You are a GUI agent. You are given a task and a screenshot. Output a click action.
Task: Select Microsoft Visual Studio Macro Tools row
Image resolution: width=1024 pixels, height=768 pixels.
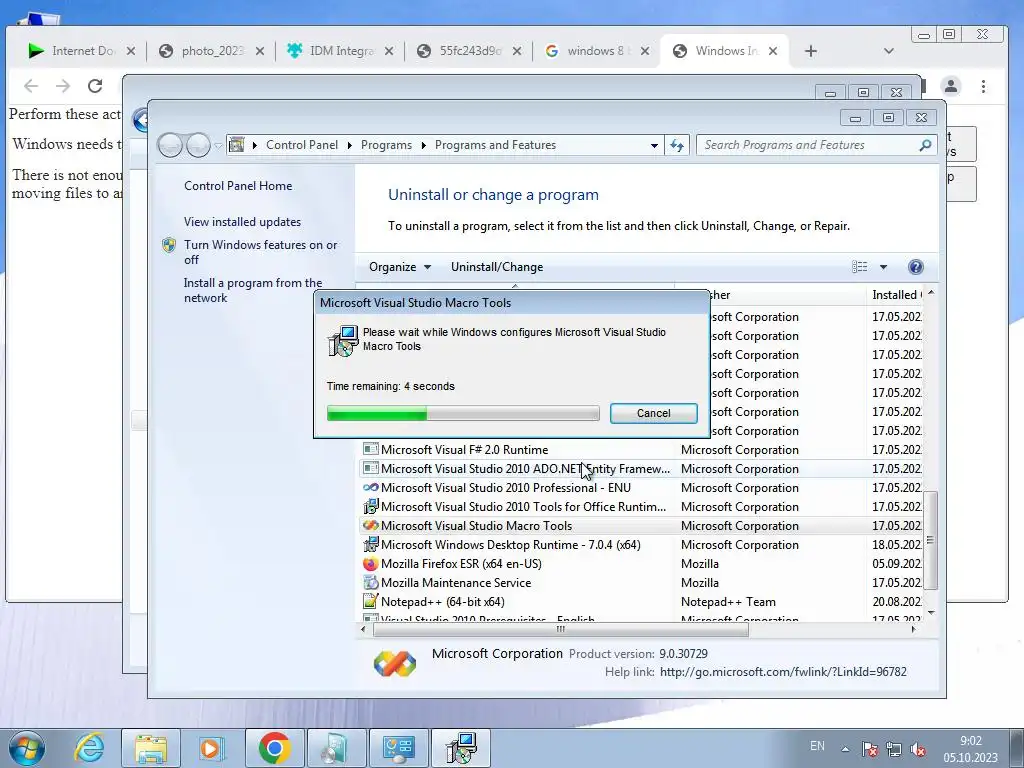641,525
